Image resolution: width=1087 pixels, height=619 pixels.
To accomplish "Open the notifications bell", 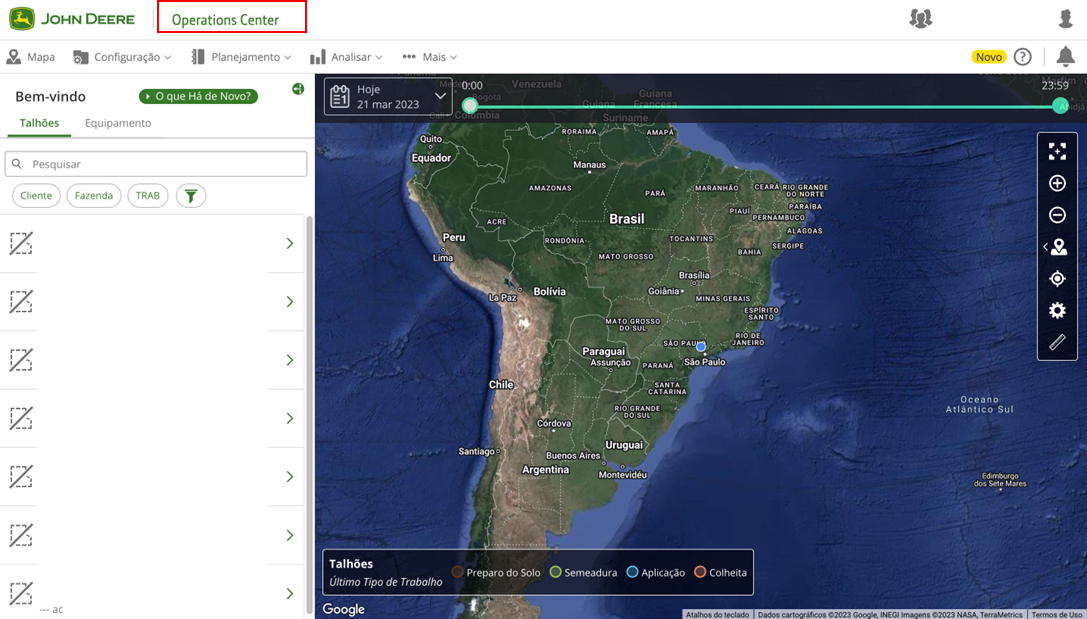I will pos(1065,57).
